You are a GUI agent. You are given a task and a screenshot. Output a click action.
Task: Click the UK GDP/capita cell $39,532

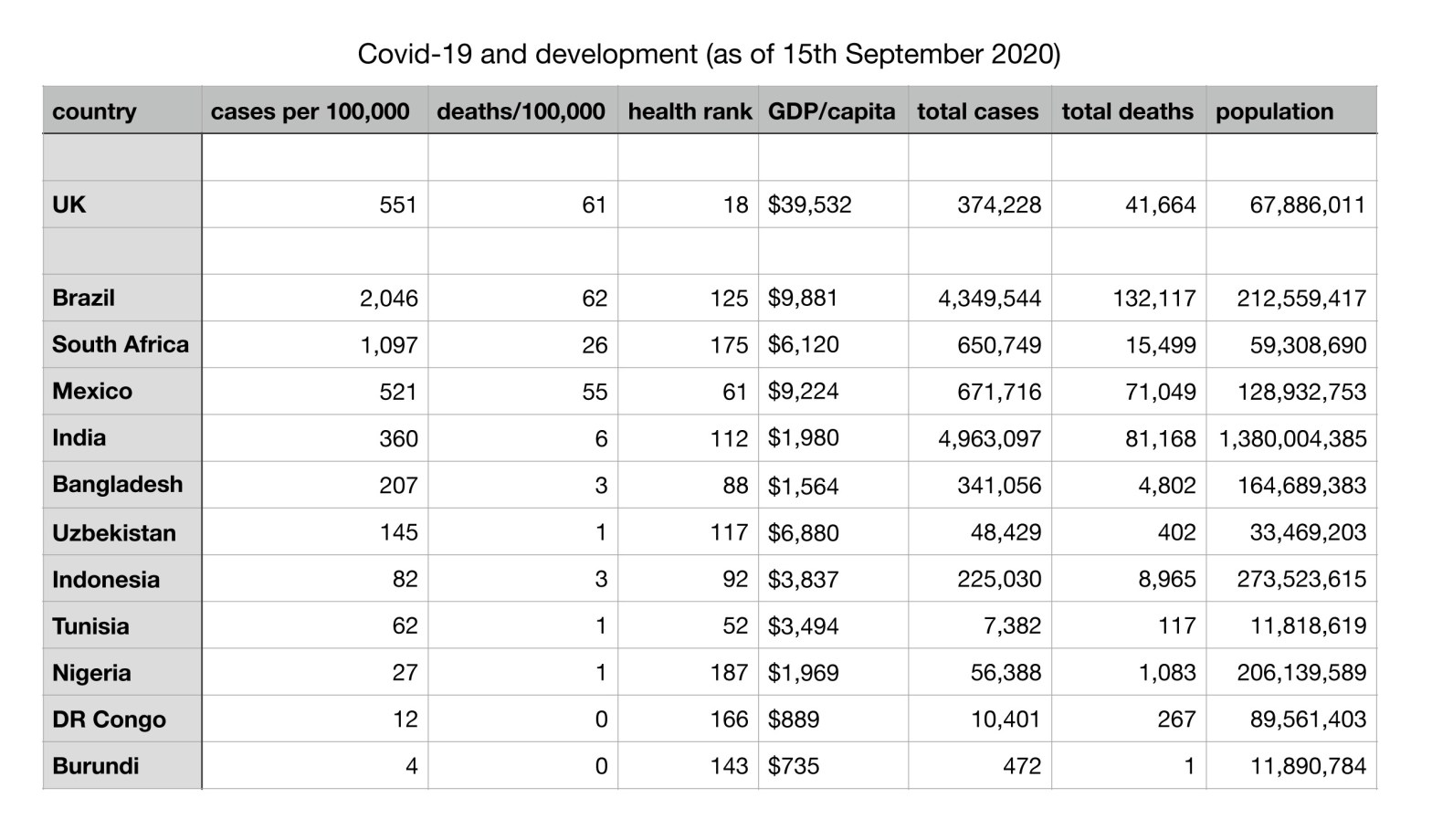810,205
